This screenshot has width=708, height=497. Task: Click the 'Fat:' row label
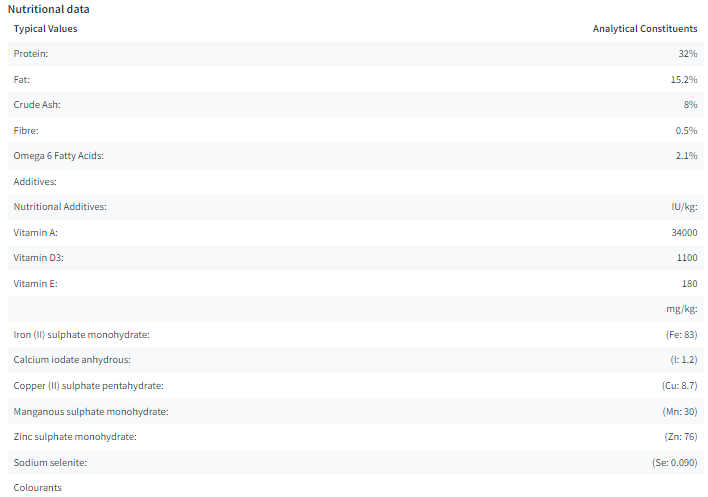point(22,79)
